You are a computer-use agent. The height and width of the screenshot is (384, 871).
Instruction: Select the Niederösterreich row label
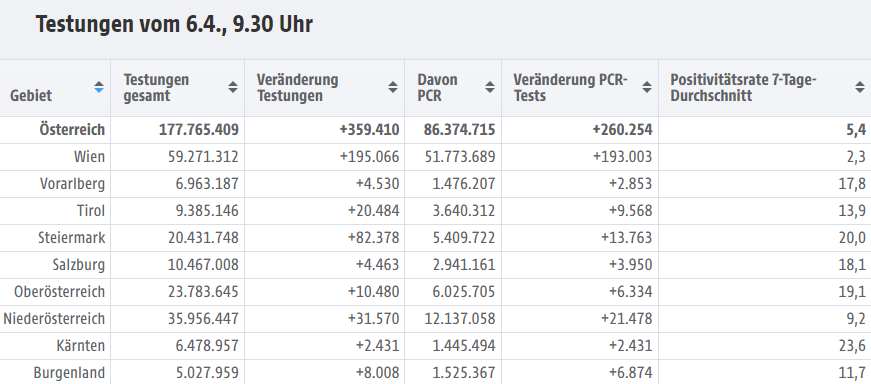pos(54,319)
